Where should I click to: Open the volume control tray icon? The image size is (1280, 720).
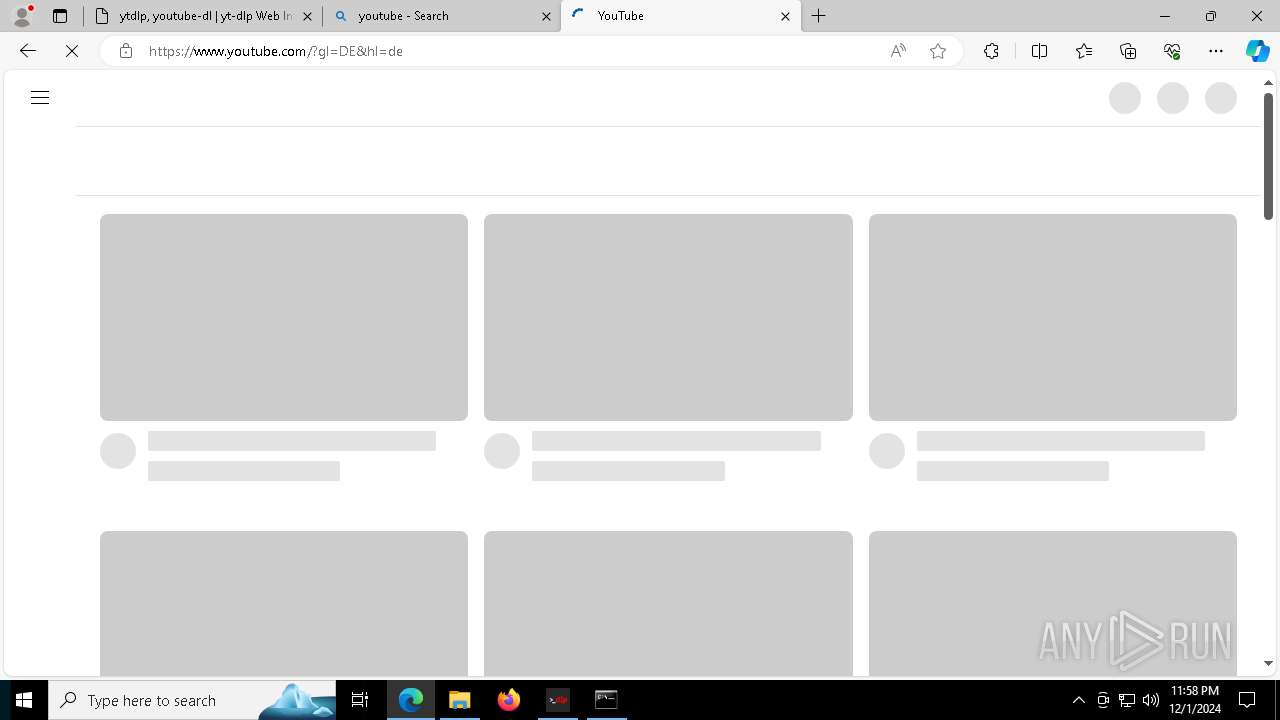[x=1151, y=700]
